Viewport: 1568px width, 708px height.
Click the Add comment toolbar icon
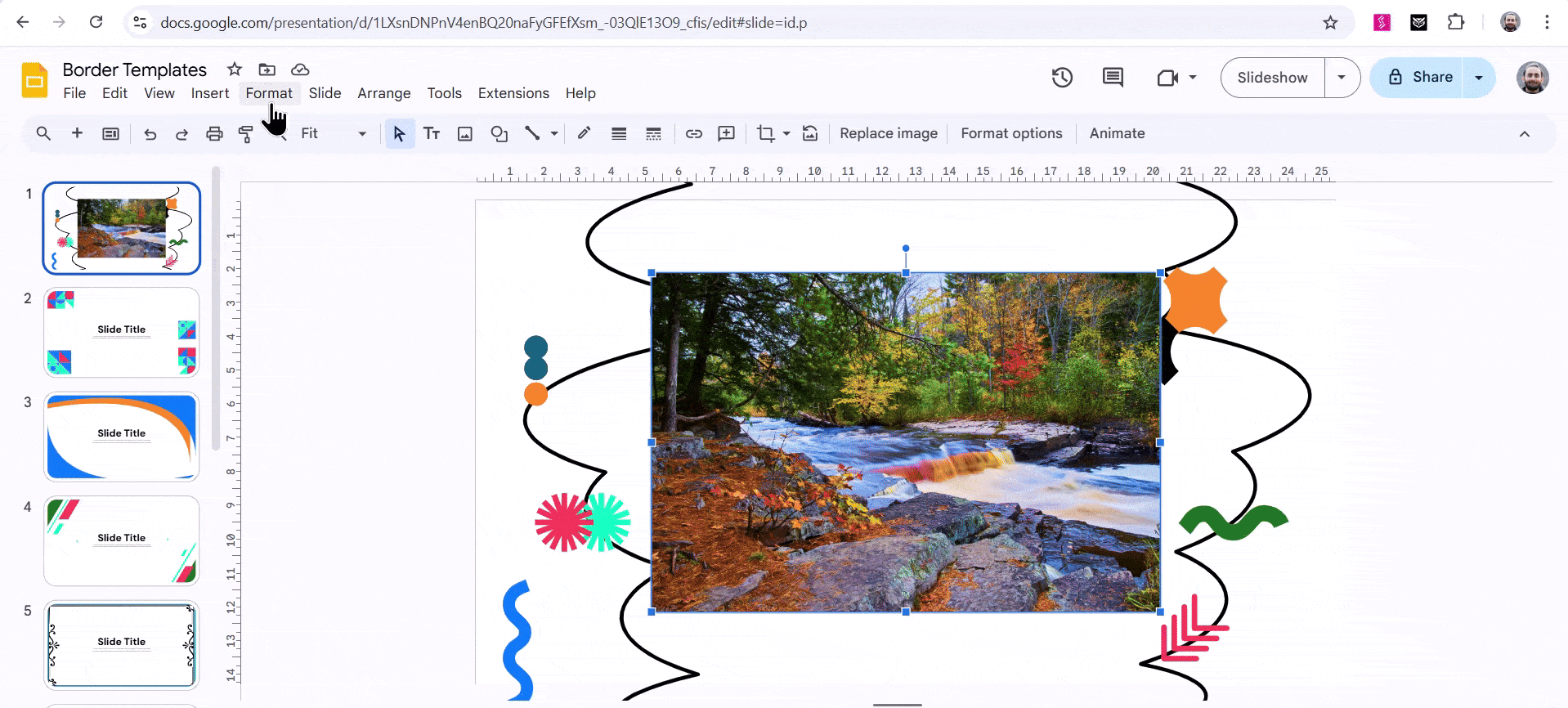click(x=726, y=134)
